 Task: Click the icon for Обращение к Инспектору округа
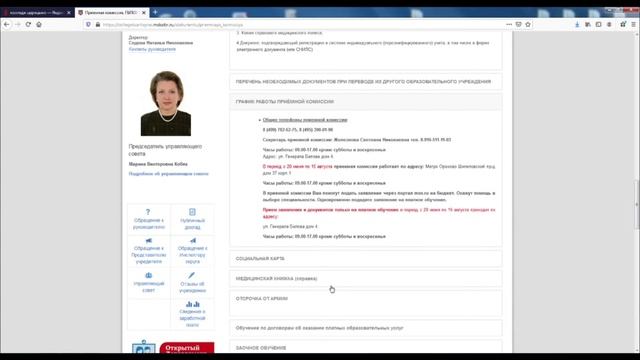(193, 241)
